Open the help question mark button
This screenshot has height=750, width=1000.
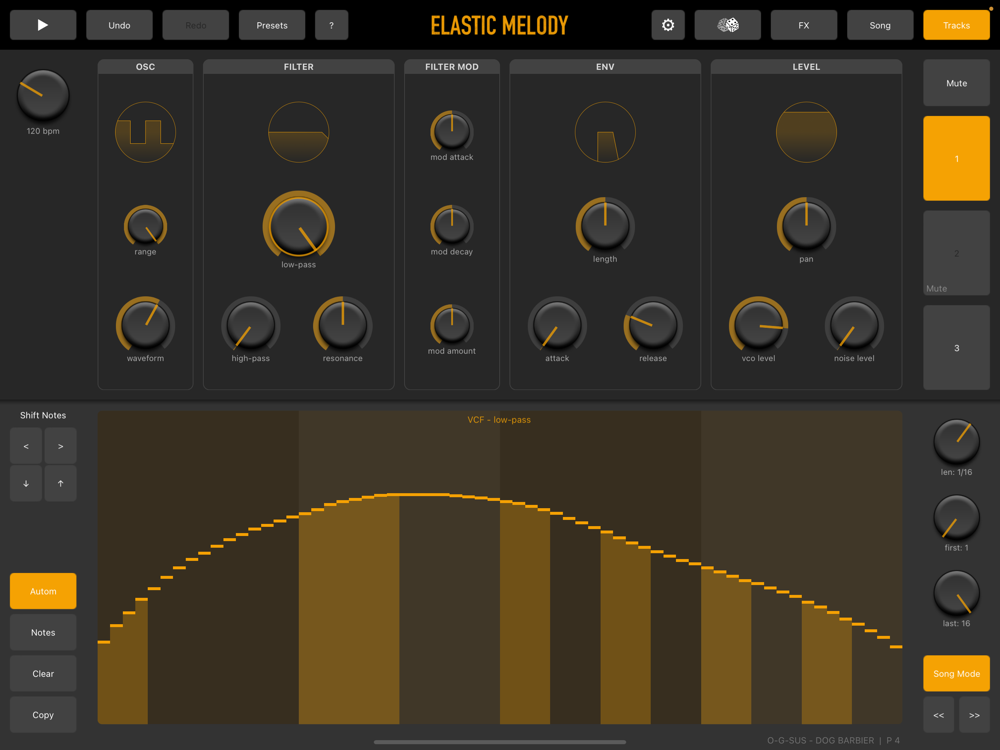(332, 25)
